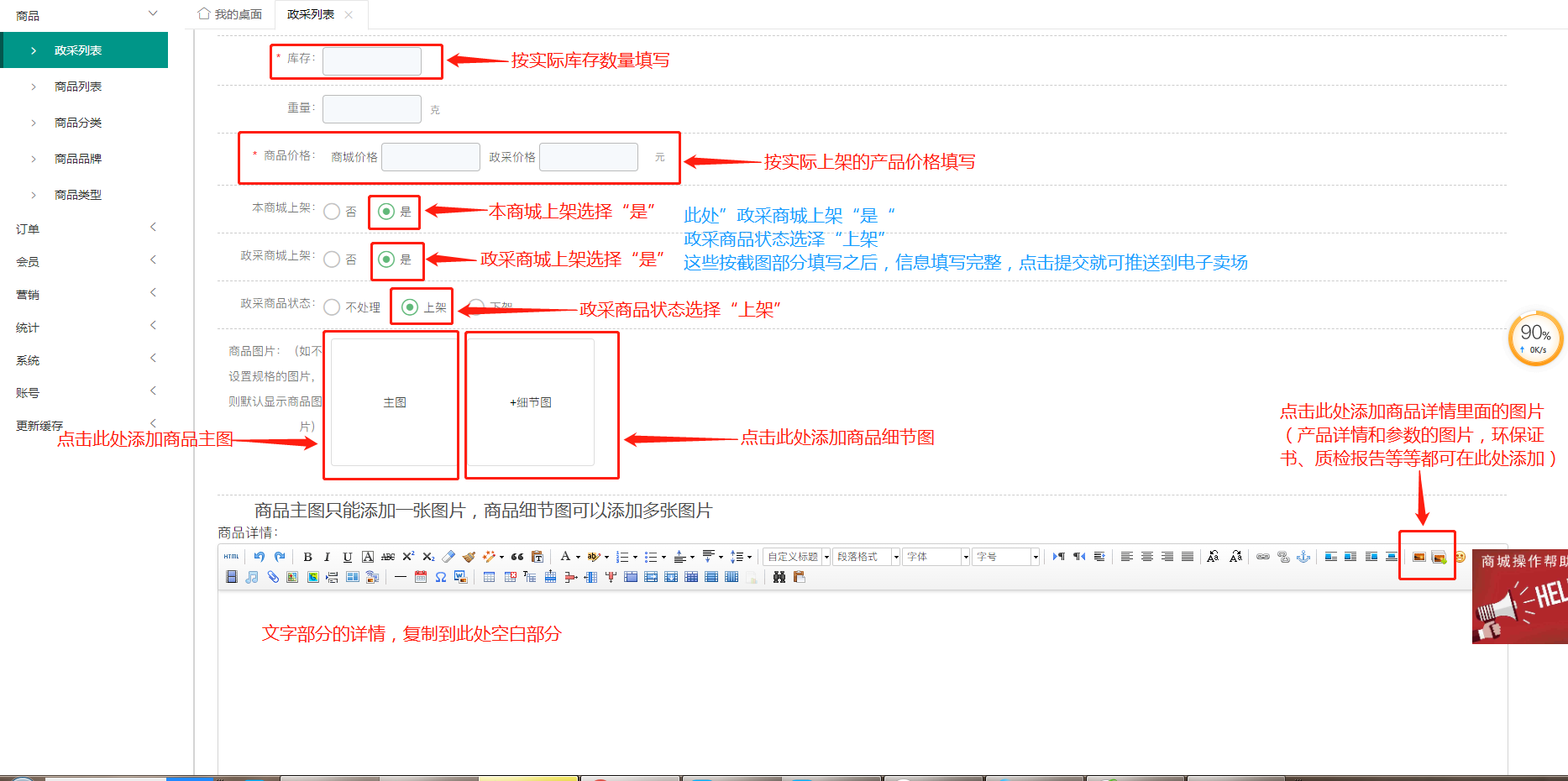Viewport: 1568px width, 781px height.
Task: Select '否' for 本商城上架
Action: [333, 212]
